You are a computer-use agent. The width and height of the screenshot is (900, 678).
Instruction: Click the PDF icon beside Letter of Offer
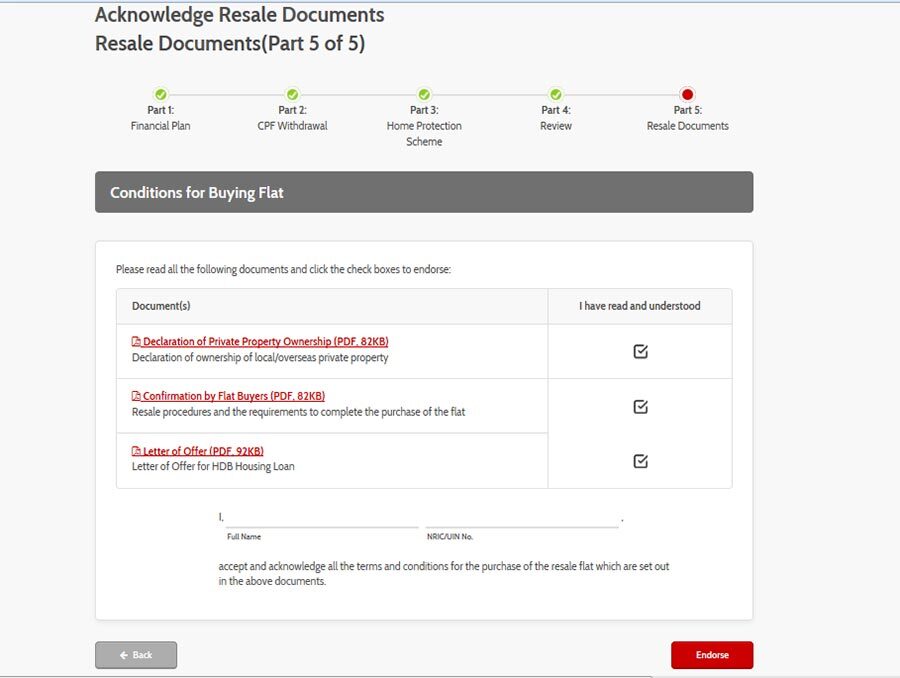pos(135,451)
